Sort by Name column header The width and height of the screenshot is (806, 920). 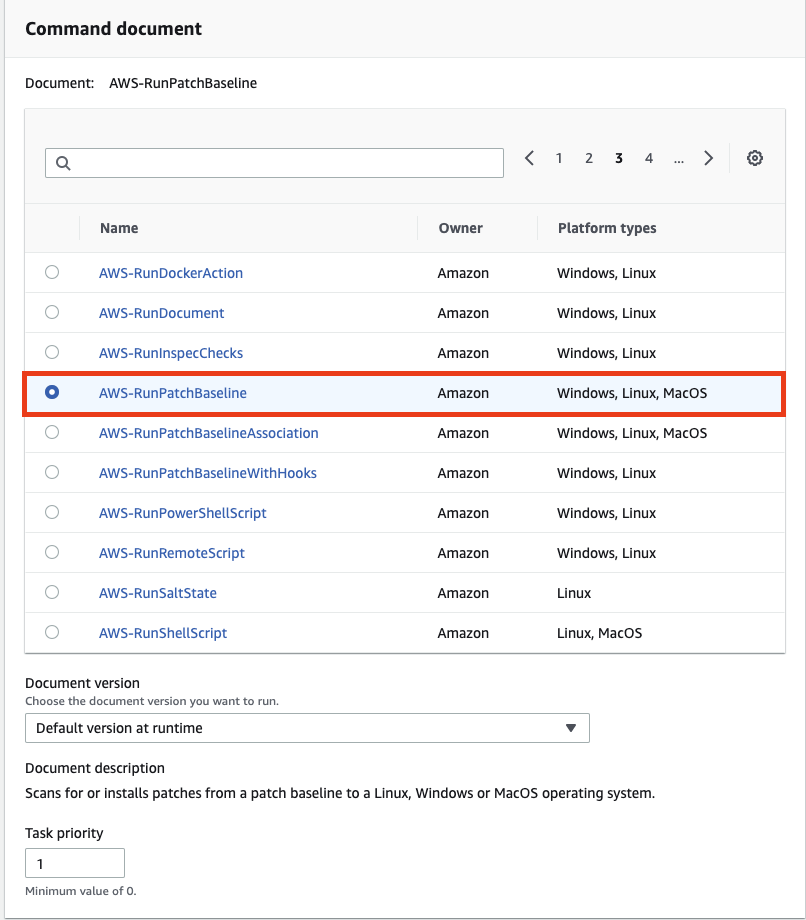(x=119, y=228)
